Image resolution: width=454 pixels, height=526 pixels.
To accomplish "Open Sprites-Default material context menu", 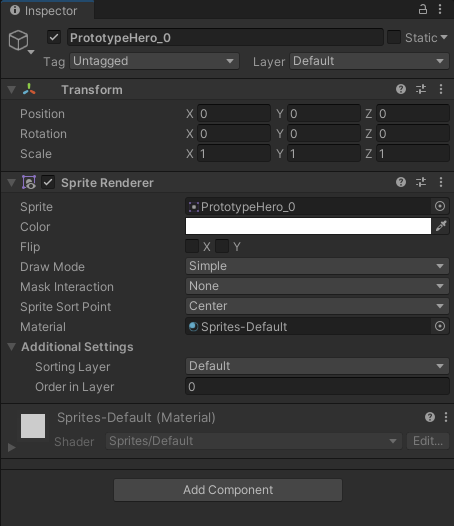I will click(x=446, y=417).
